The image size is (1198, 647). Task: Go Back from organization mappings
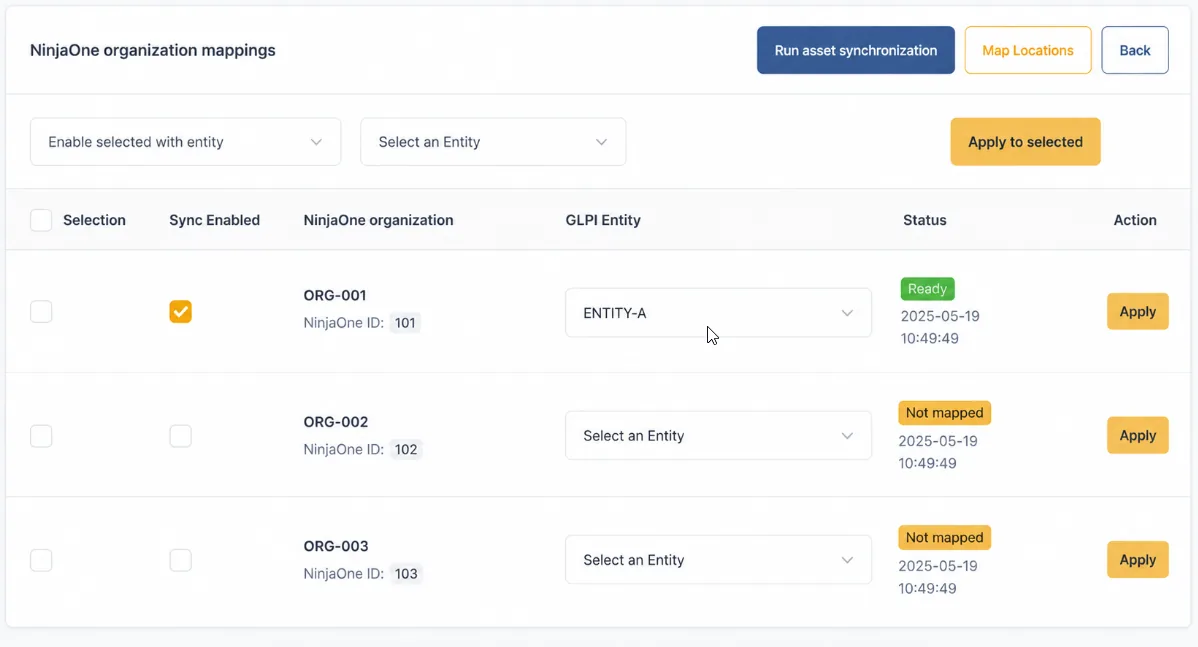pyautogui.click(x=1135, y=50)
